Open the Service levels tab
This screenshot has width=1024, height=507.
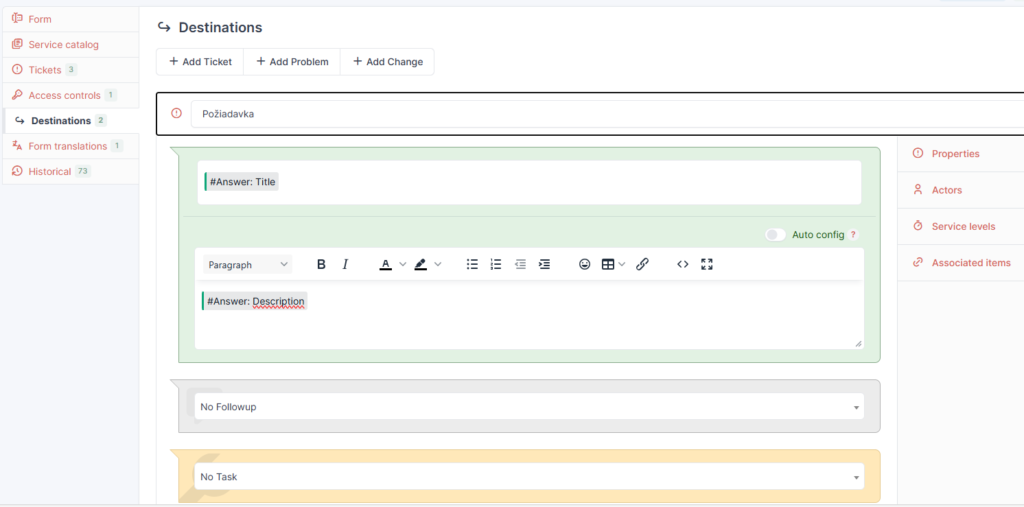pyautogui.click(x=962, y=226)
